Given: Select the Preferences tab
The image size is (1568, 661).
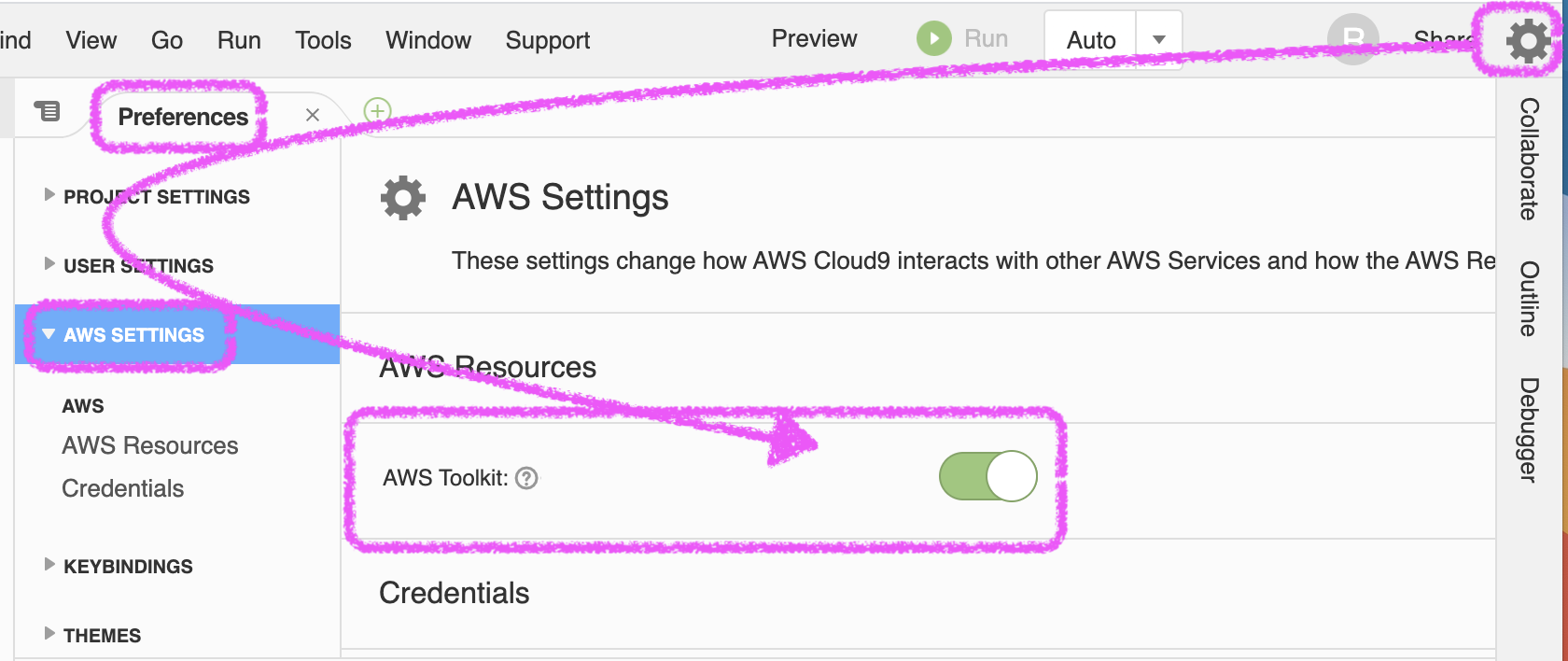Looking at the screenshot, I should pos(183,117).
